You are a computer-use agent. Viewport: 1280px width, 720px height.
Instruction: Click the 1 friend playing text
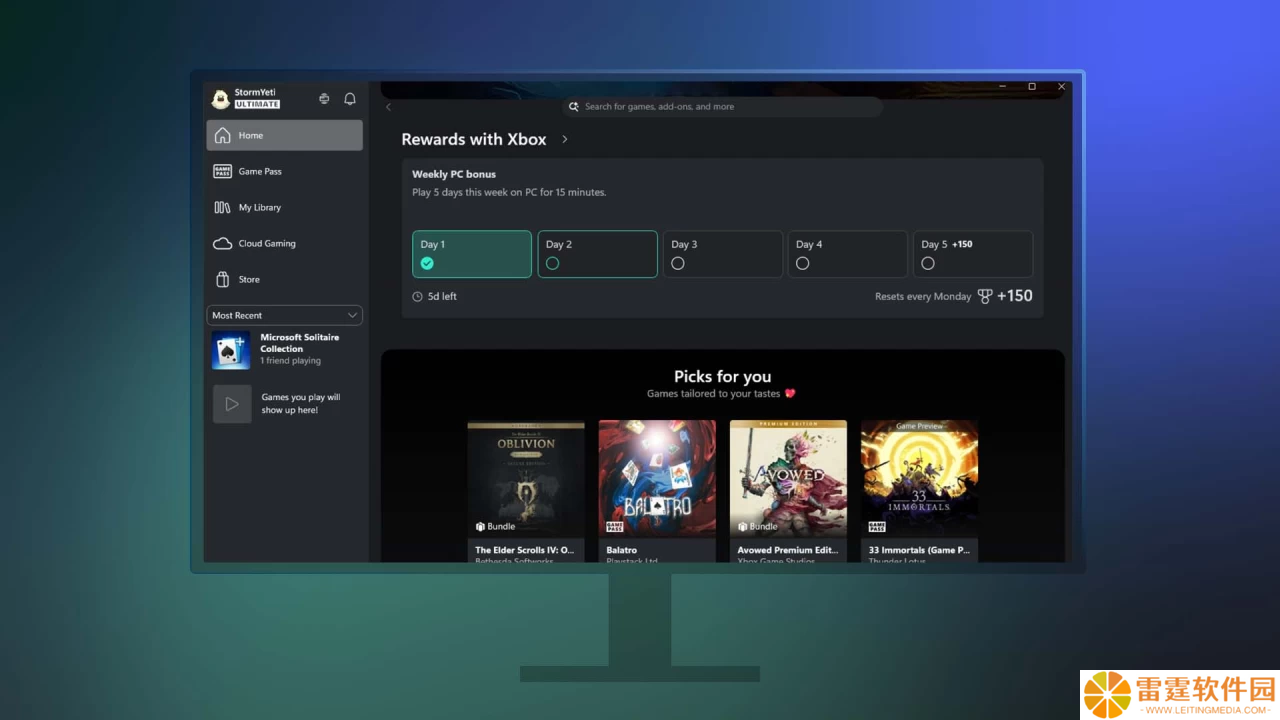[291, 361]
